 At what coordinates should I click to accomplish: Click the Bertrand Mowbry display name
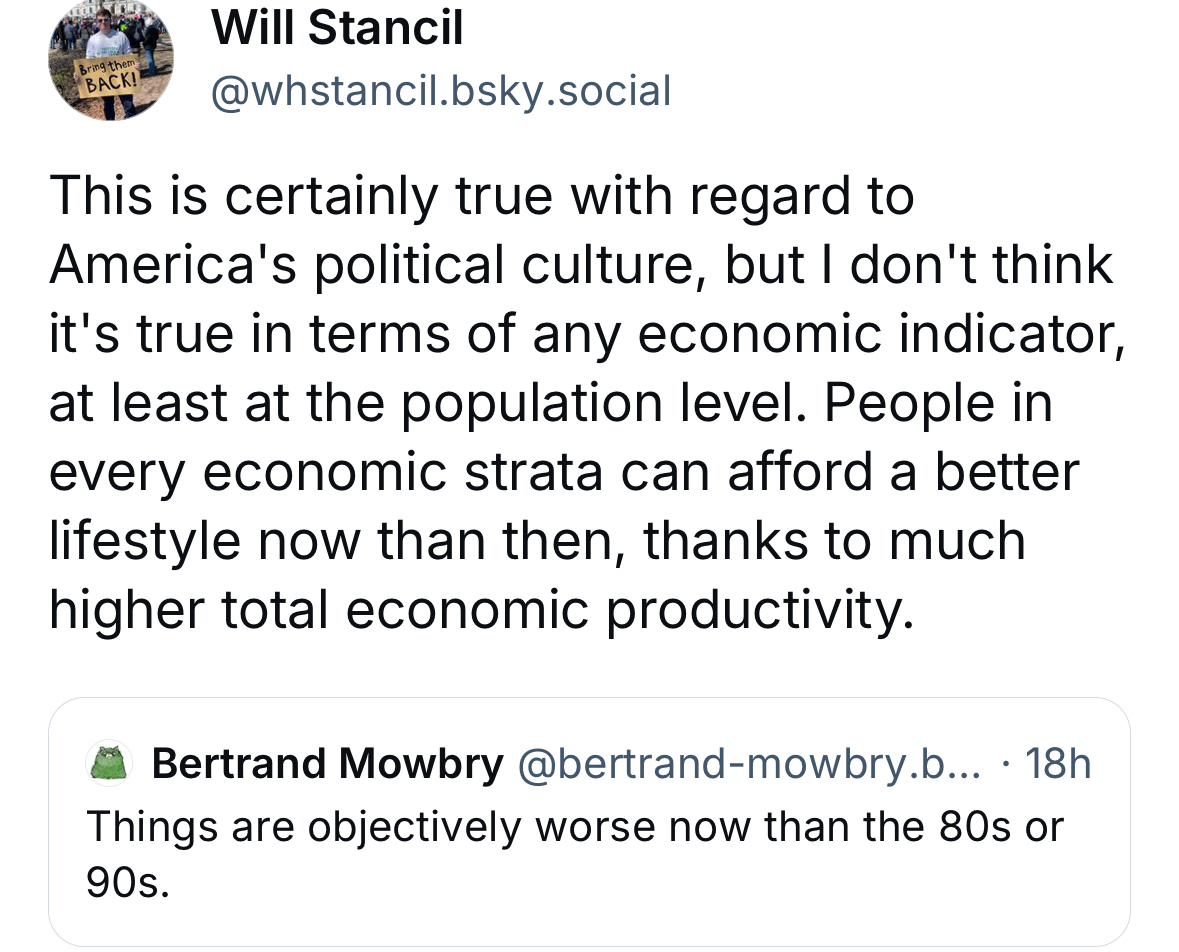click(328, 765)
